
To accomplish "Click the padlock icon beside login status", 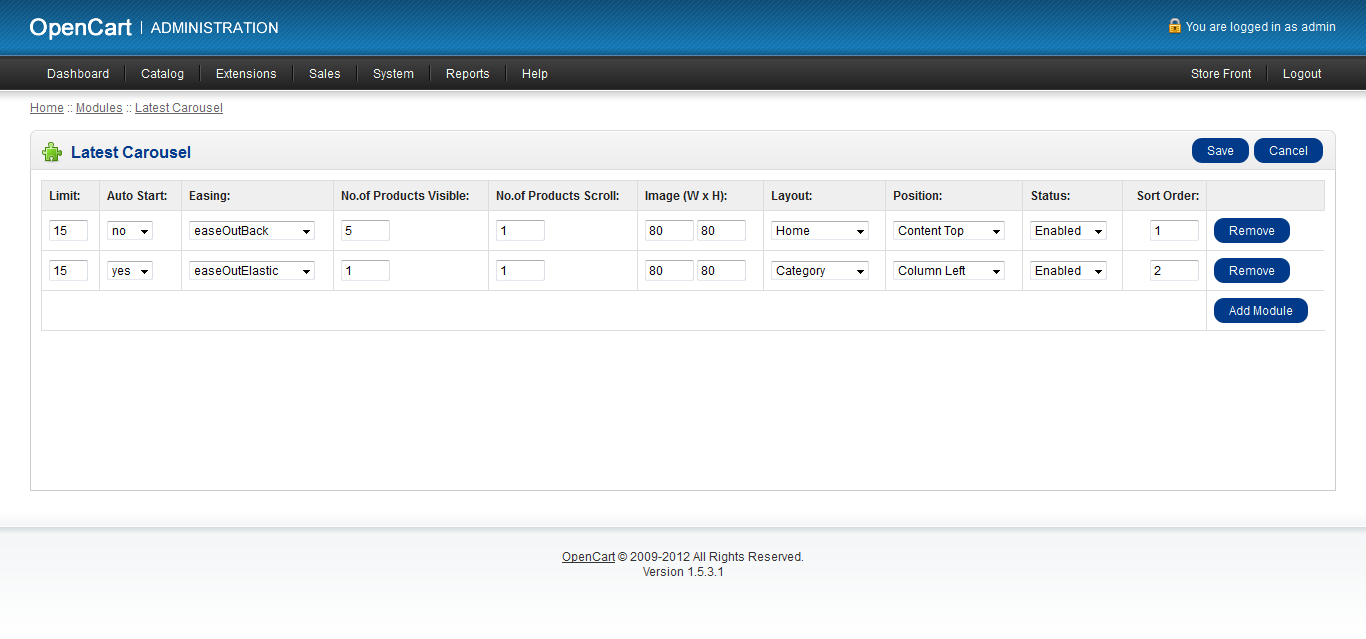I will [x=1174, y=26].
